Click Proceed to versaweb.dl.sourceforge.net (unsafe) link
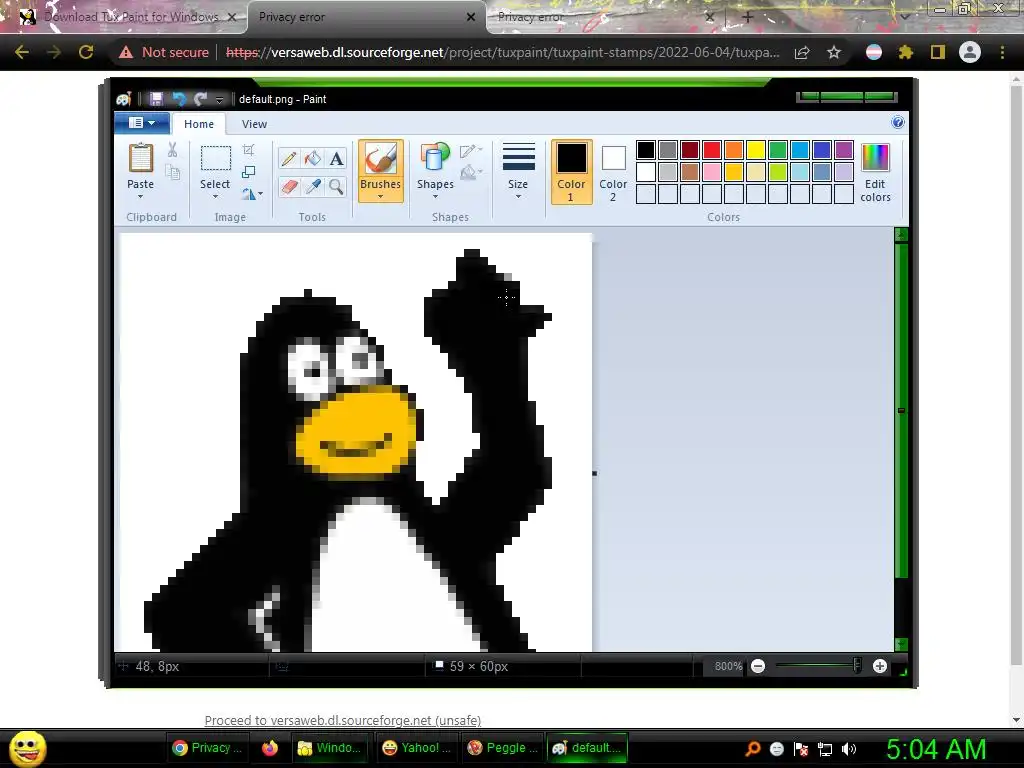Screen dimensions: 1024x768 (343, 720)
